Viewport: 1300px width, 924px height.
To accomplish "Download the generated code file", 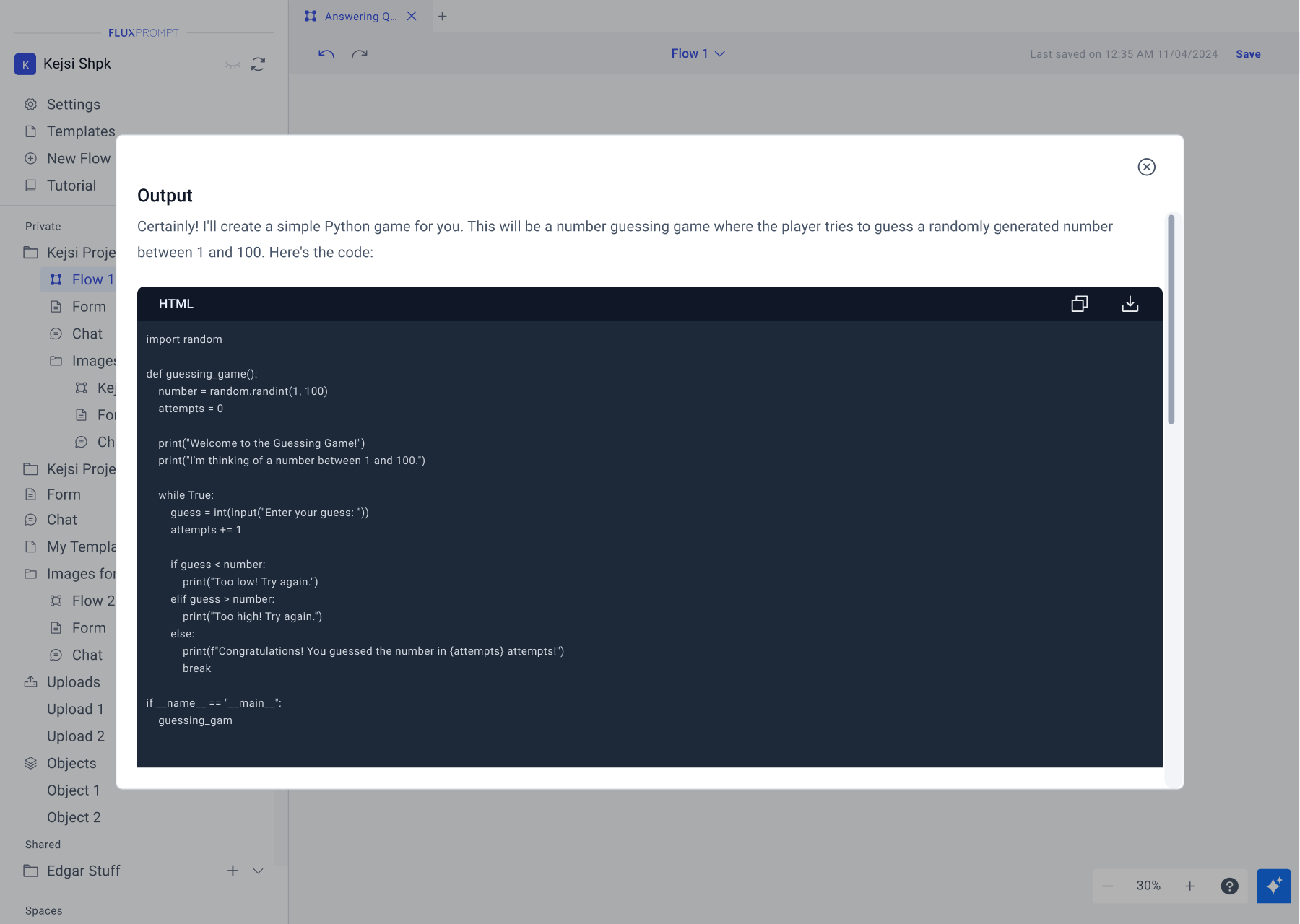I will pos(1130,304).
